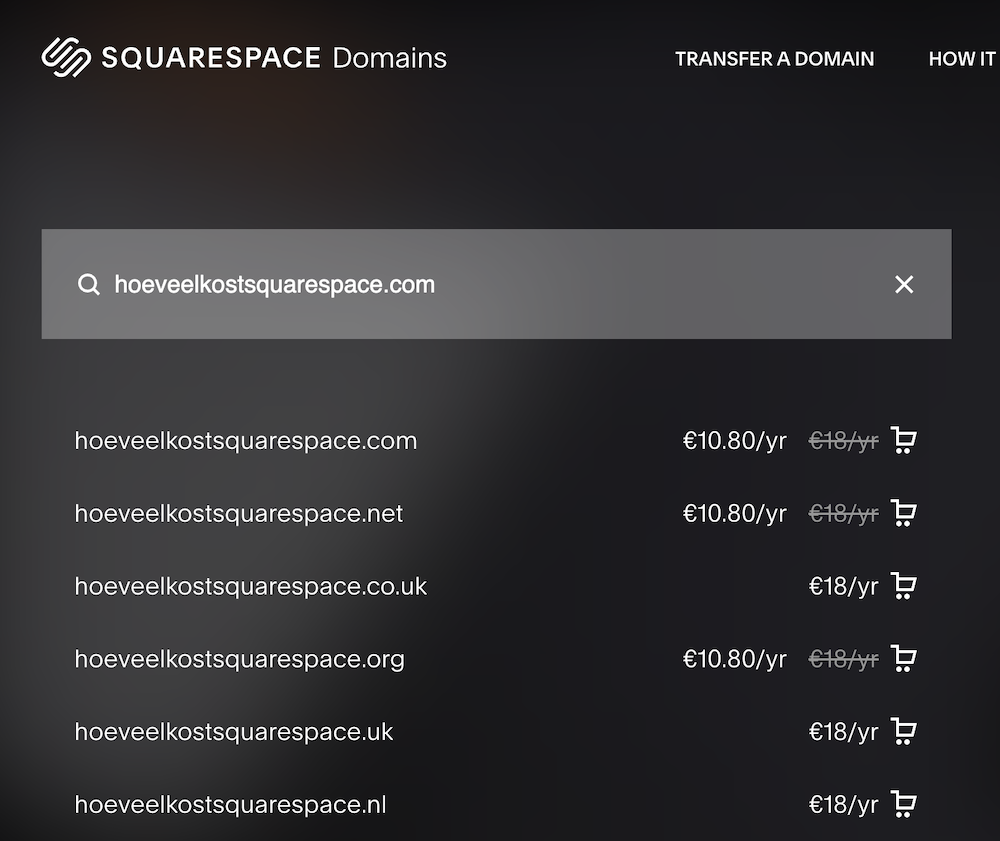Select the hoeveelkostsquarespace.com domain name

(x=245, y=441)
